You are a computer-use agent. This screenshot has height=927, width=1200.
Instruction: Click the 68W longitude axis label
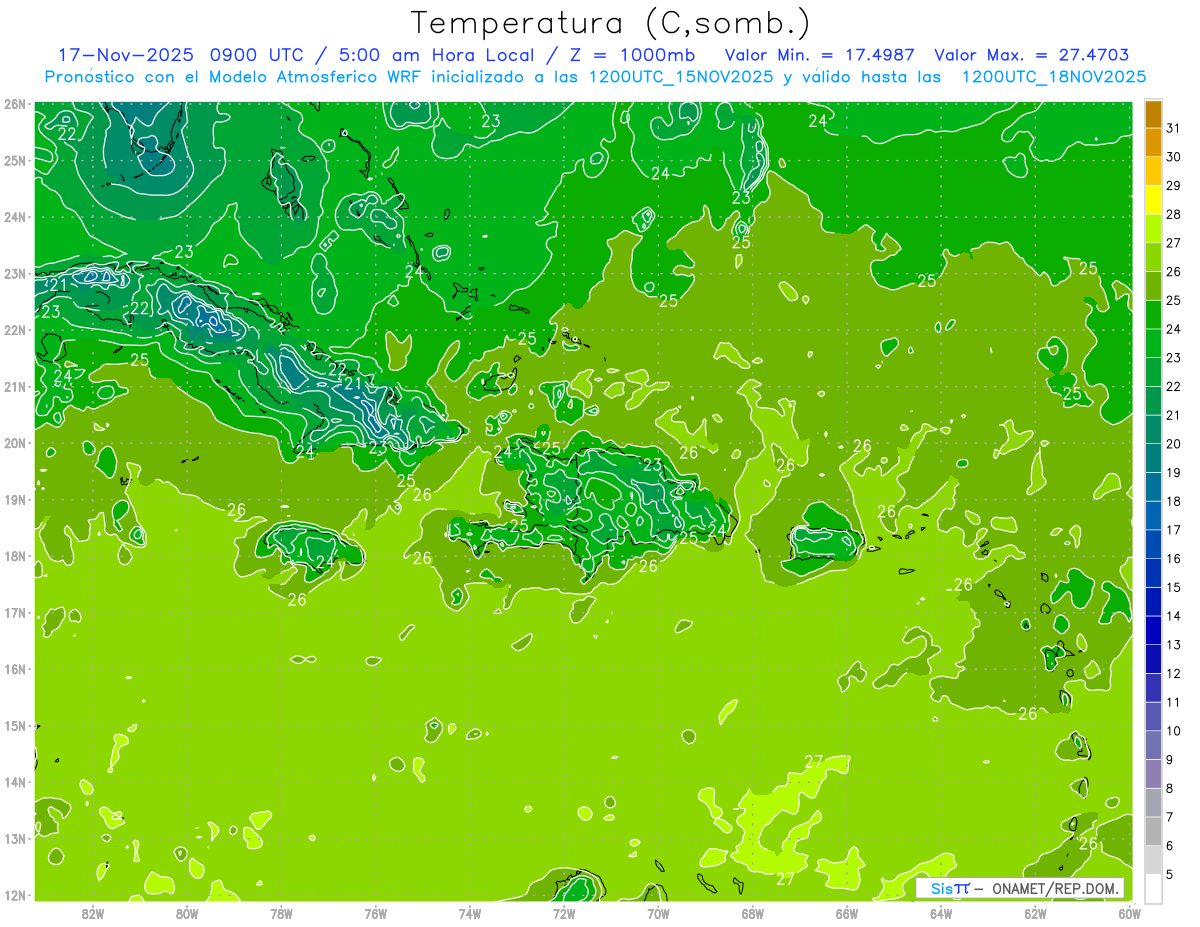pos(752,913)
